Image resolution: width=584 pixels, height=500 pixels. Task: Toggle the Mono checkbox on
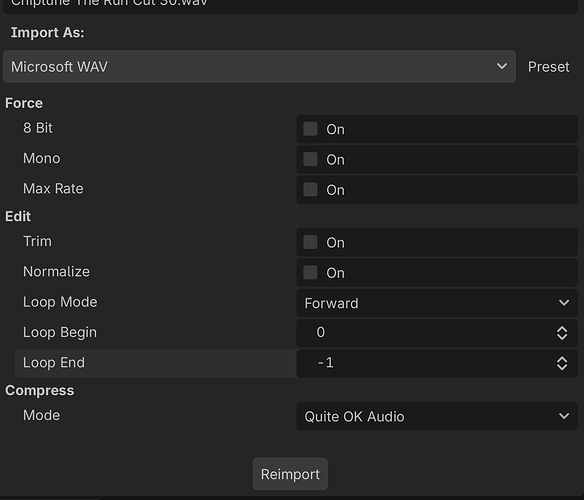[310, 159]
